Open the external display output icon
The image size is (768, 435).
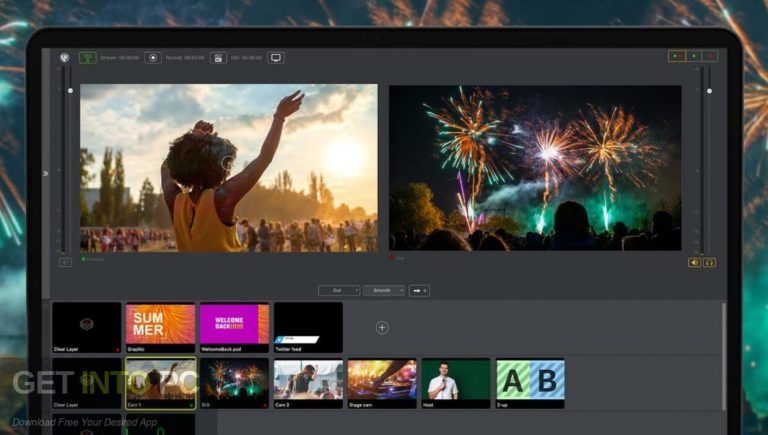[x=276, y=58]
